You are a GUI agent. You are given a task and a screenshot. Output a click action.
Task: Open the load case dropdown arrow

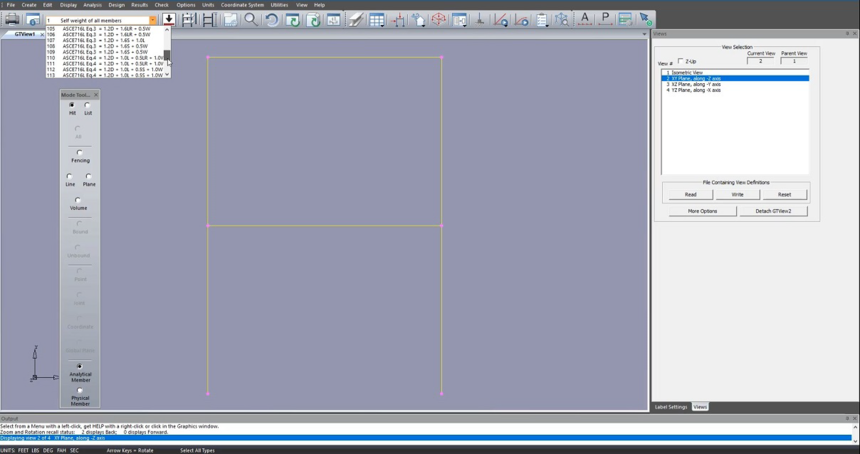pos(153,20)
